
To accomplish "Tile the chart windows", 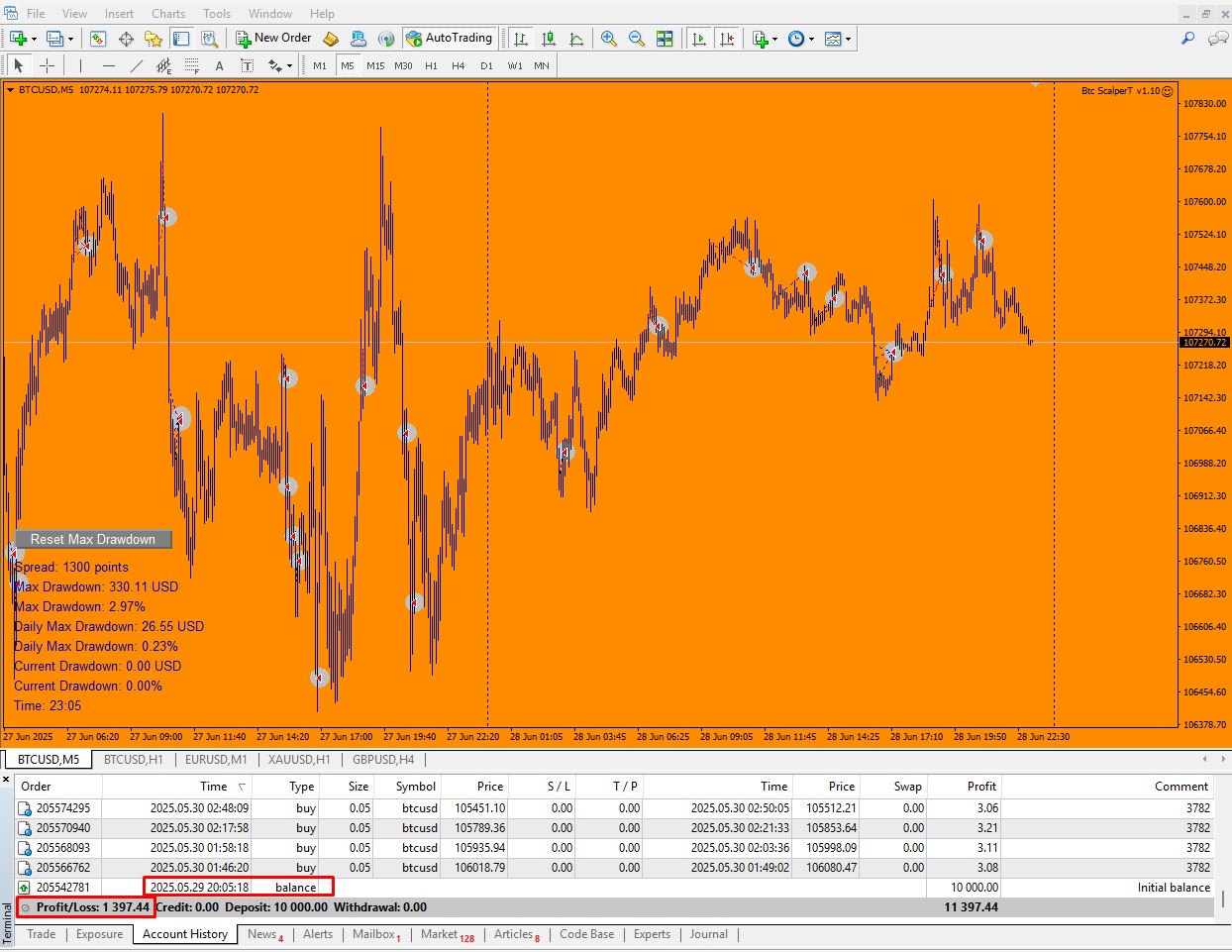I will 665,39.
